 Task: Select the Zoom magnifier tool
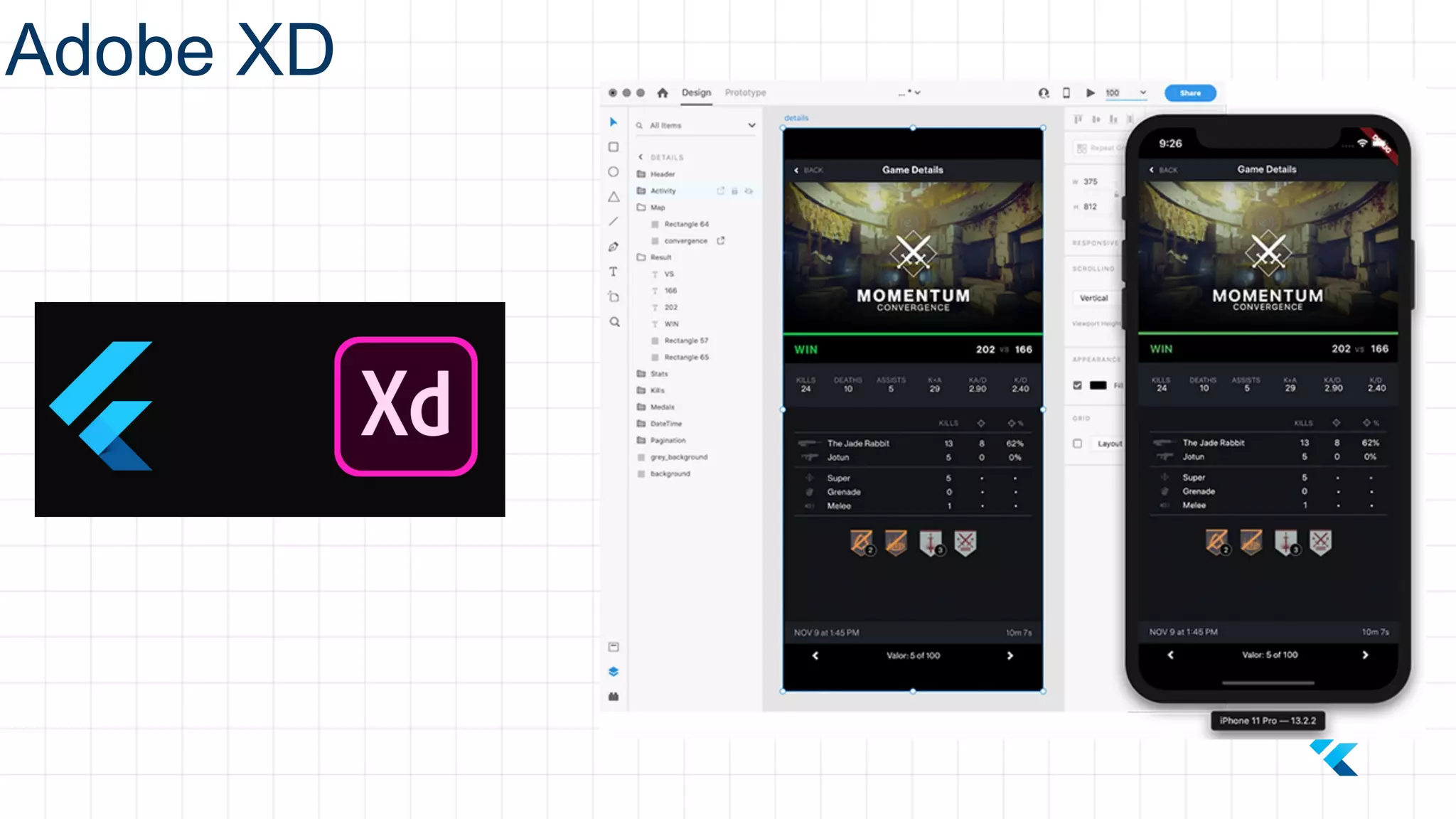(x=614, y=322)
